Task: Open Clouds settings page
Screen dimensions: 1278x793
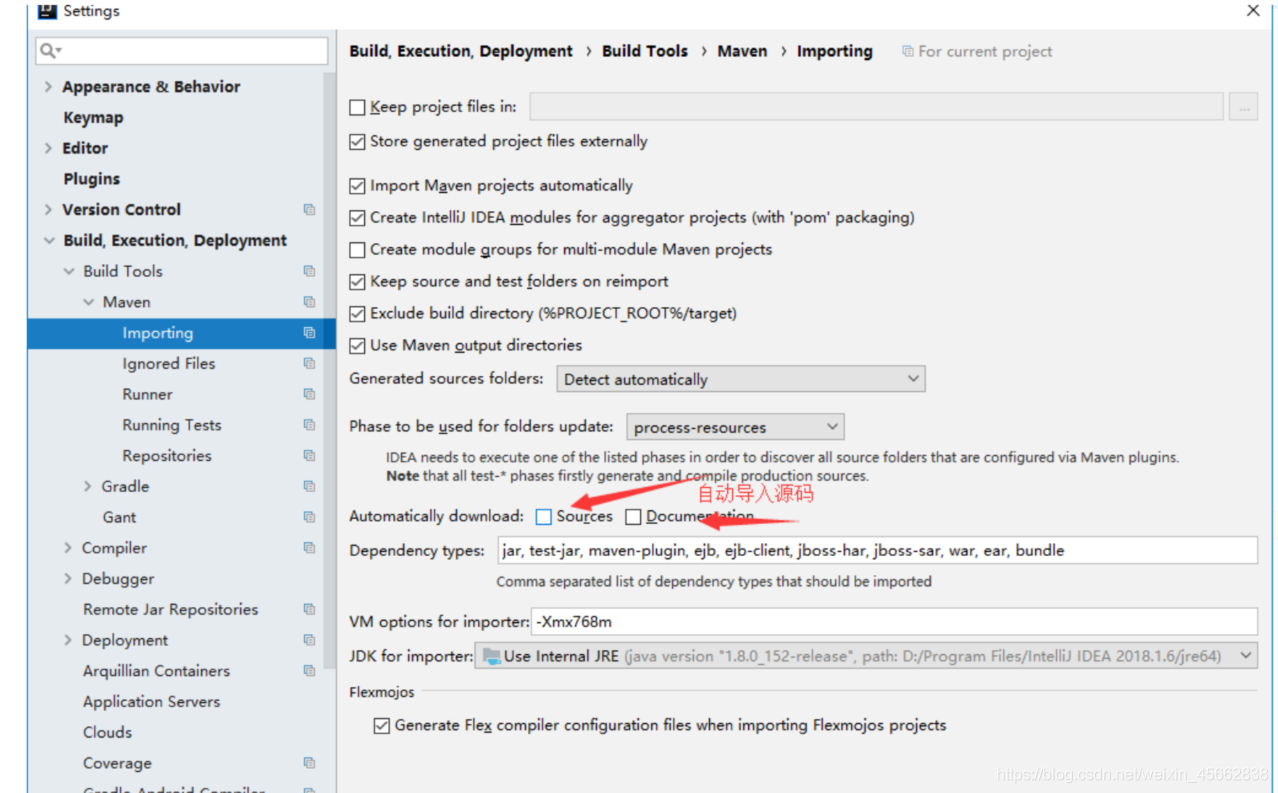Action: pos(107,733)
